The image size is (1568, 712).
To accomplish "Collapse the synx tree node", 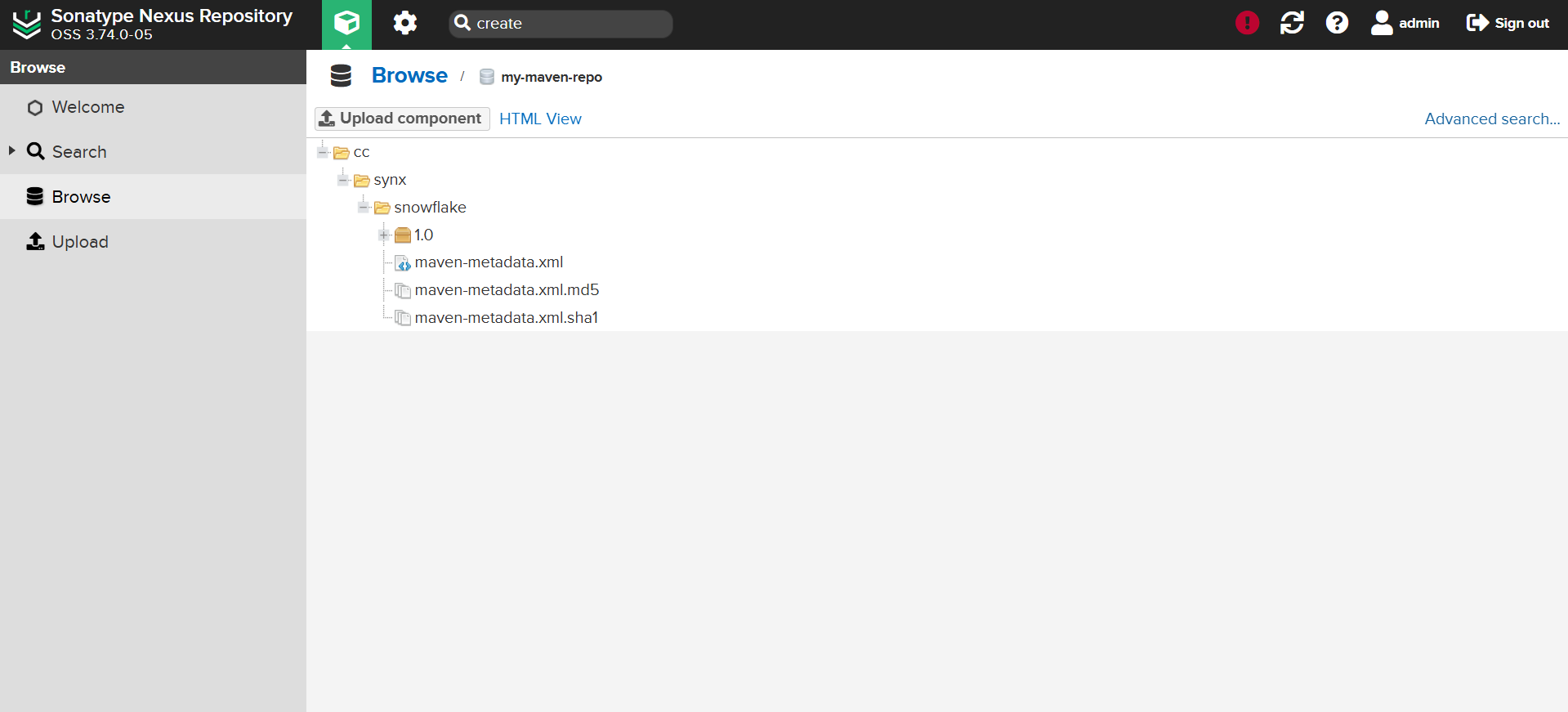I will coord(343,180).
